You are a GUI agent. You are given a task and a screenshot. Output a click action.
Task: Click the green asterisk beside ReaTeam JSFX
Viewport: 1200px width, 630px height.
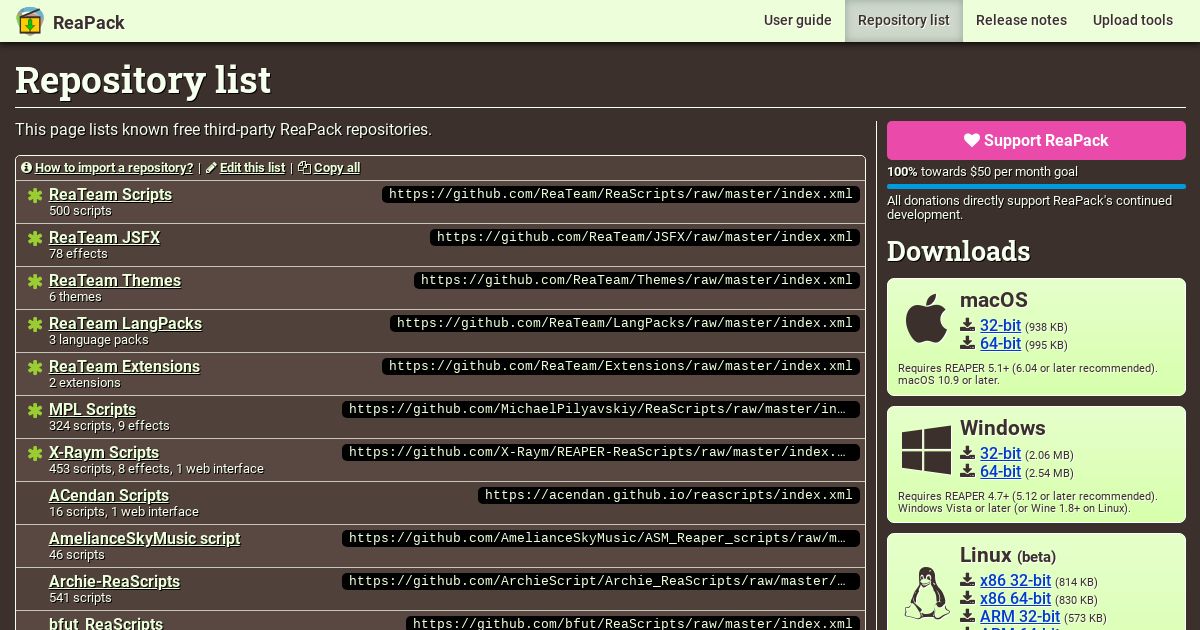pyautogui.click(x=35, y=239)
